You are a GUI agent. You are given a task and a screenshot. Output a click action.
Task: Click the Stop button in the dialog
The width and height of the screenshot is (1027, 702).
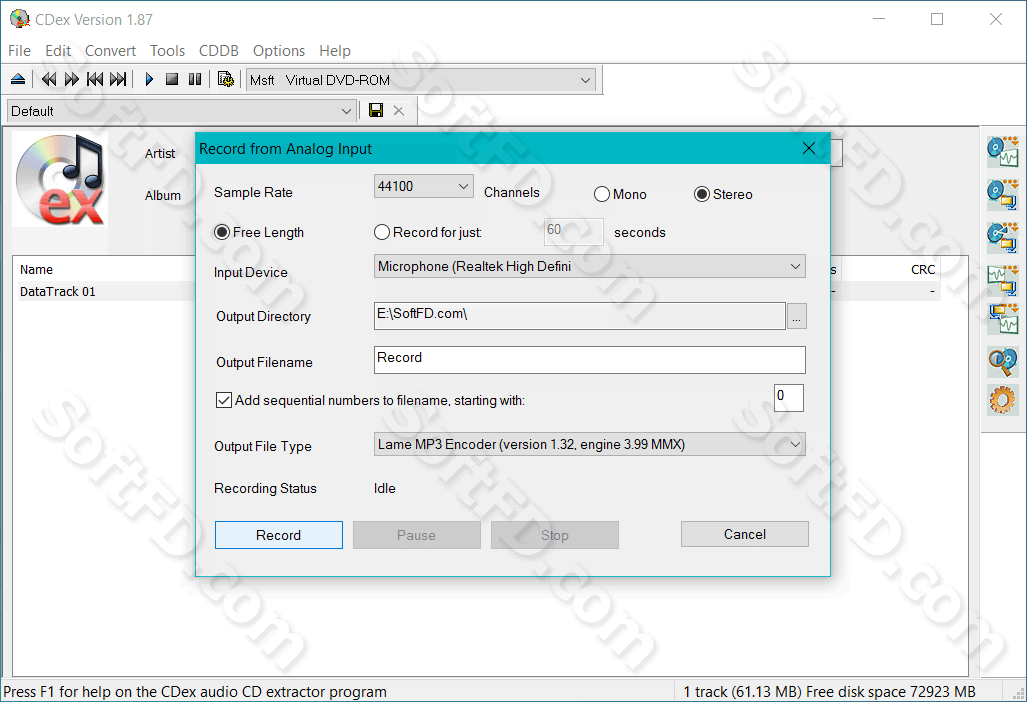coord(555,535)
